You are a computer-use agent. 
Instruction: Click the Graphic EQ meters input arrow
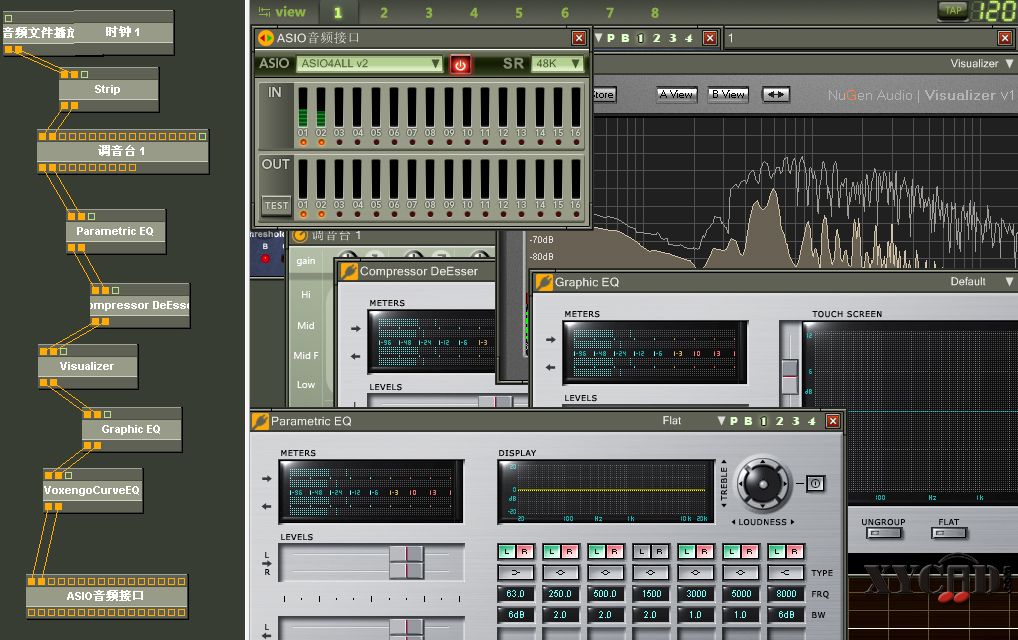click(551, 339)
